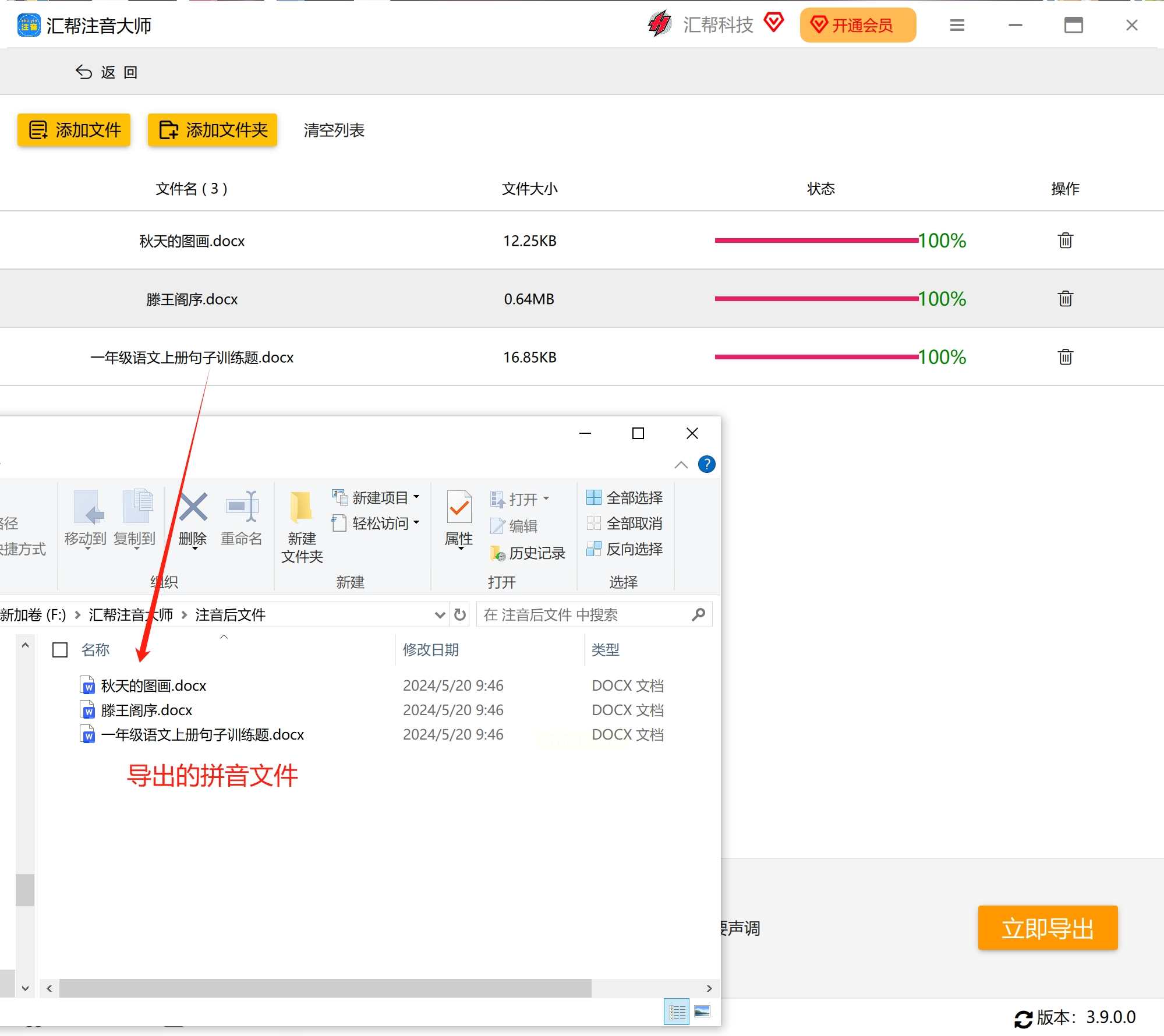Viewport: 1164px width, 1036px height.
Task: Open the hamburger menu in title bar
Action: point(957,25)
